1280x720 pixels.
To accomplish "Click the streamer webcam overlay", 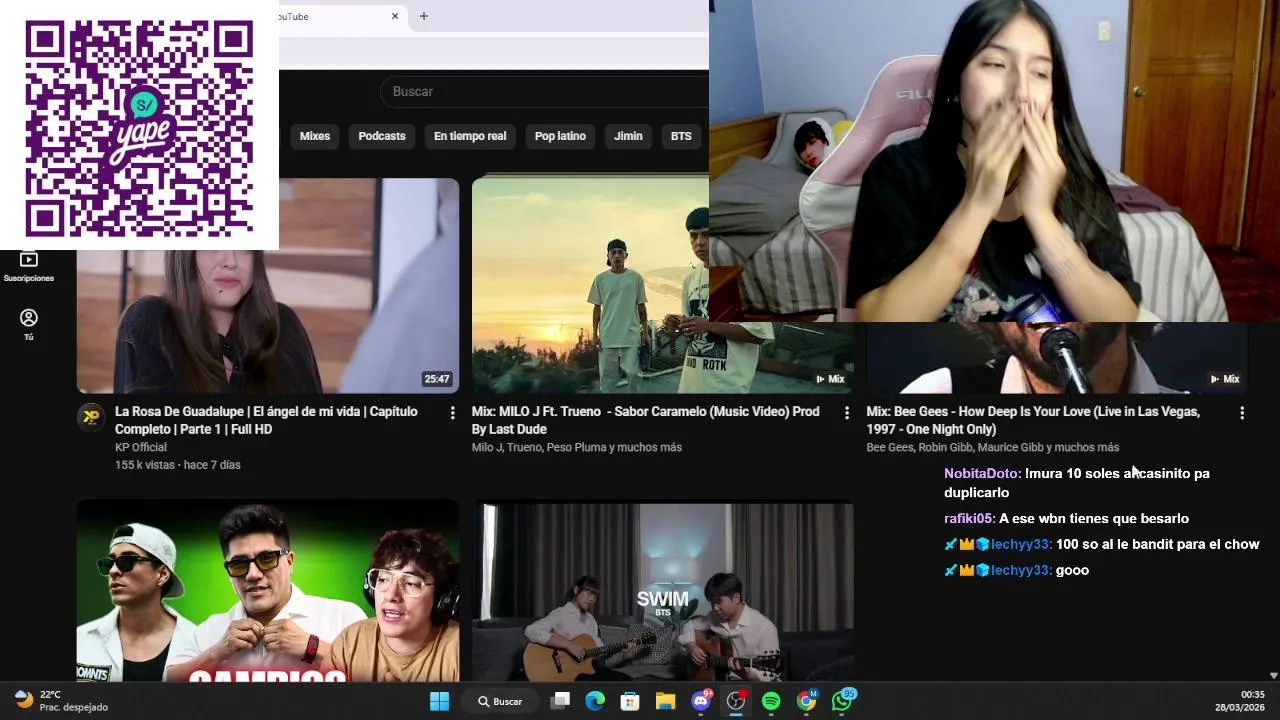I will pyautogui.click(x=994, y=161).
